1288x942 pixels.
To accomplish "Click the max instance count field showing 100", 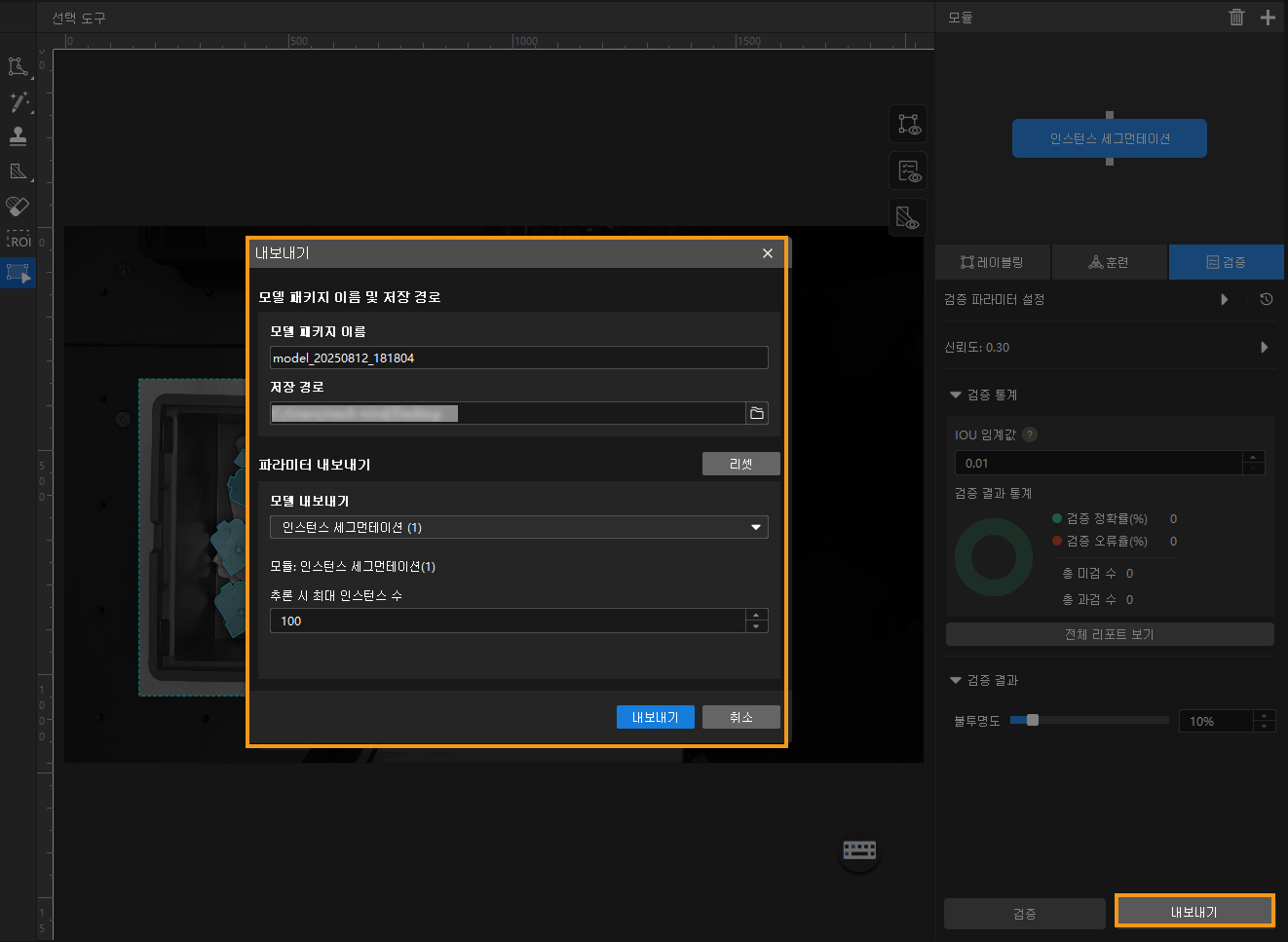I will coord(508,621).
